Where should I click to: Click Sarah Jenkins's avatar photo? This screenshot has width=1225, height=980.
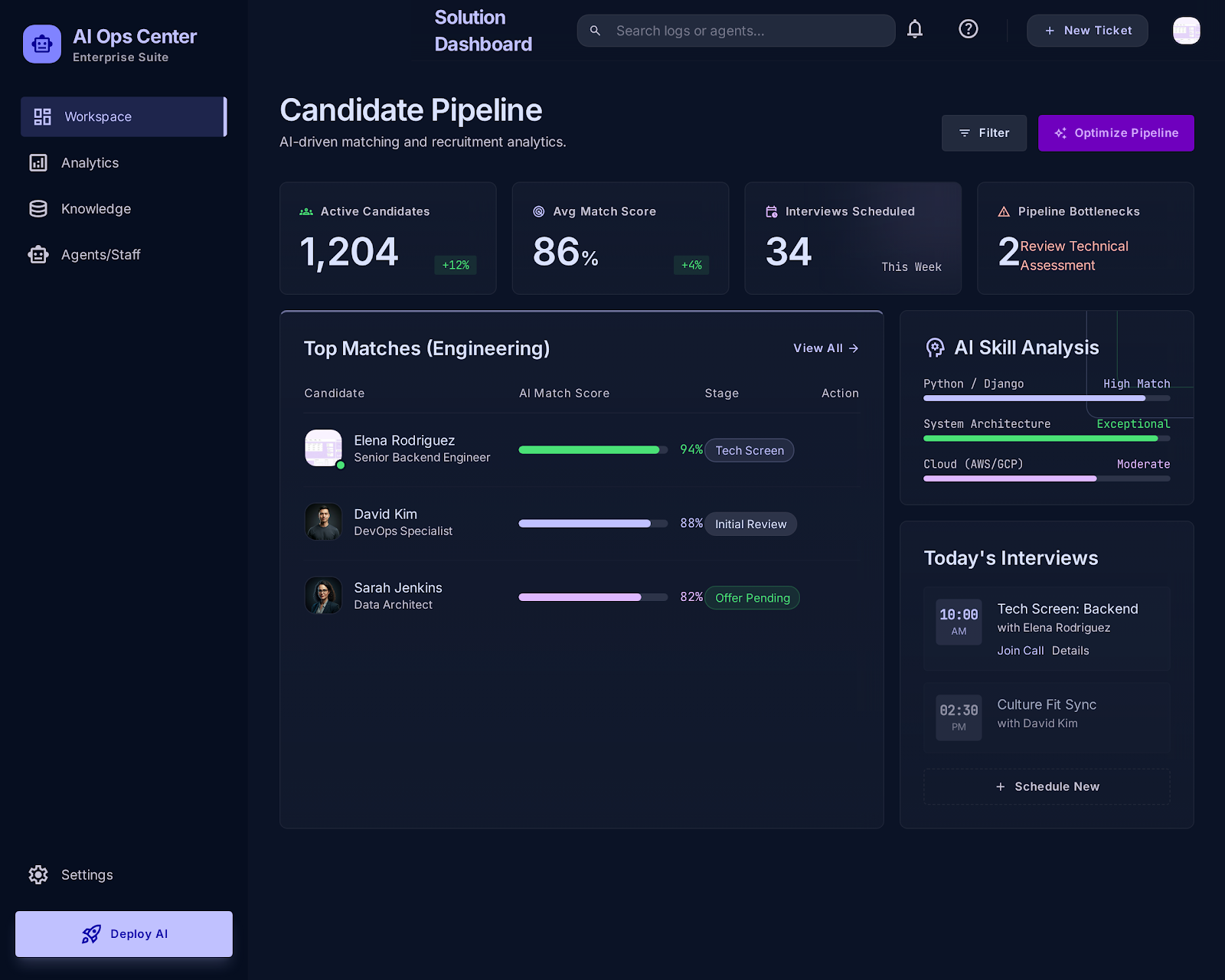click(323, 595)
